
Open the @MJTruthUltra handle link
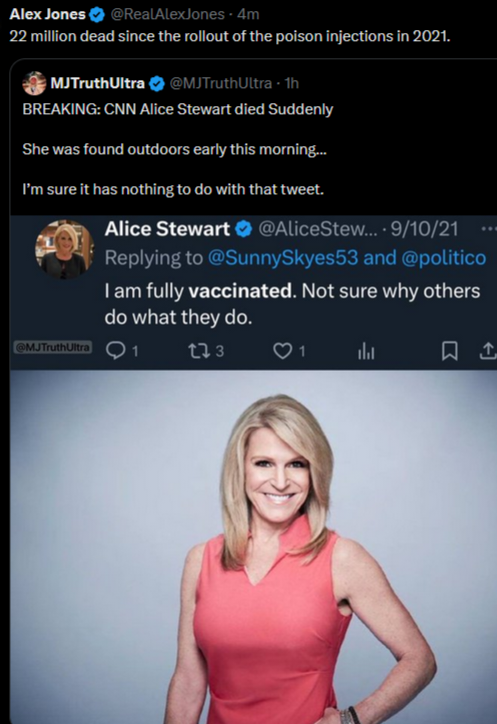(221, 83)
